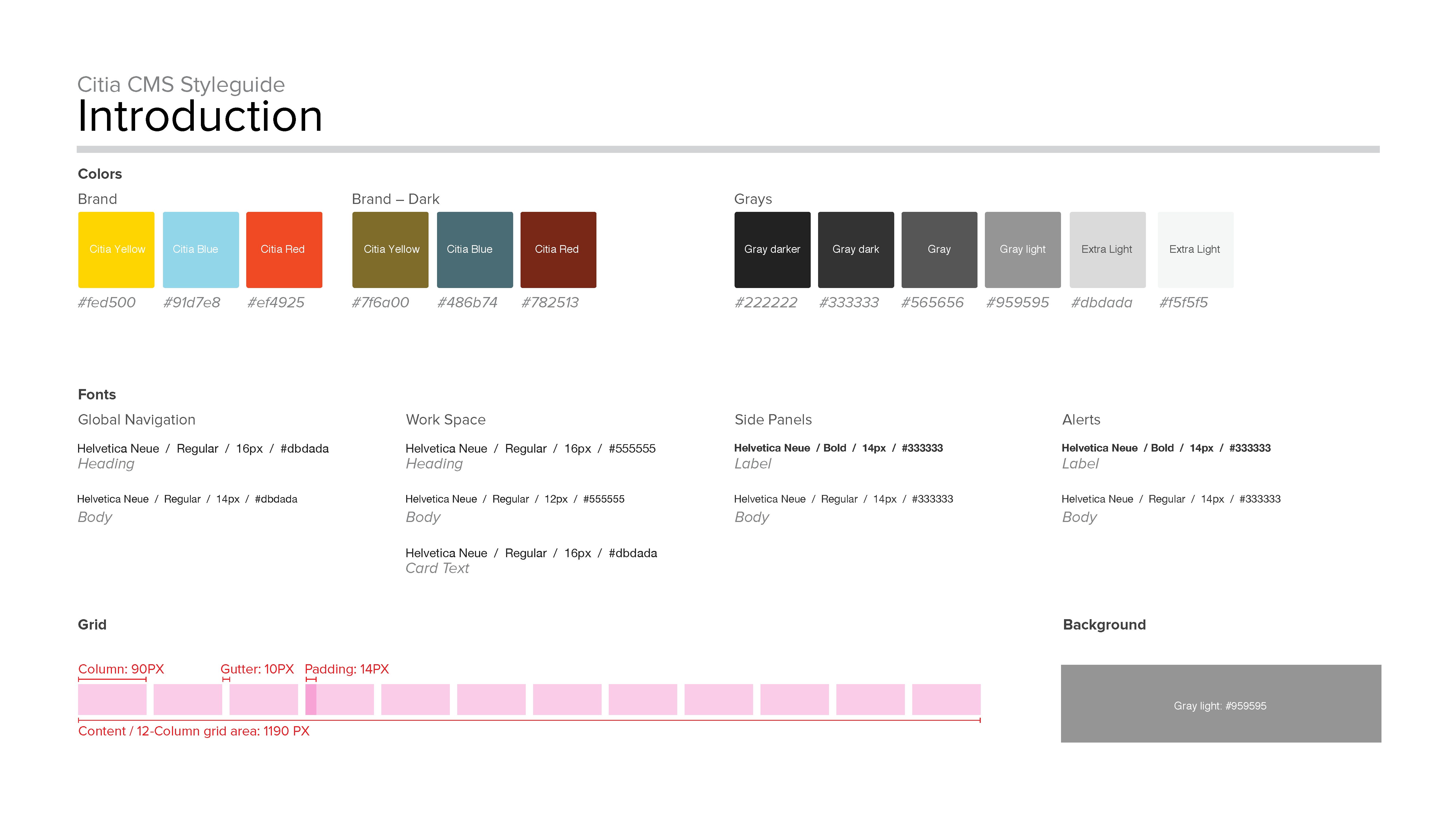This screenshot has width=1456, height=819.
Task: Click the hex code #ef4925
Action: [276, 302]
